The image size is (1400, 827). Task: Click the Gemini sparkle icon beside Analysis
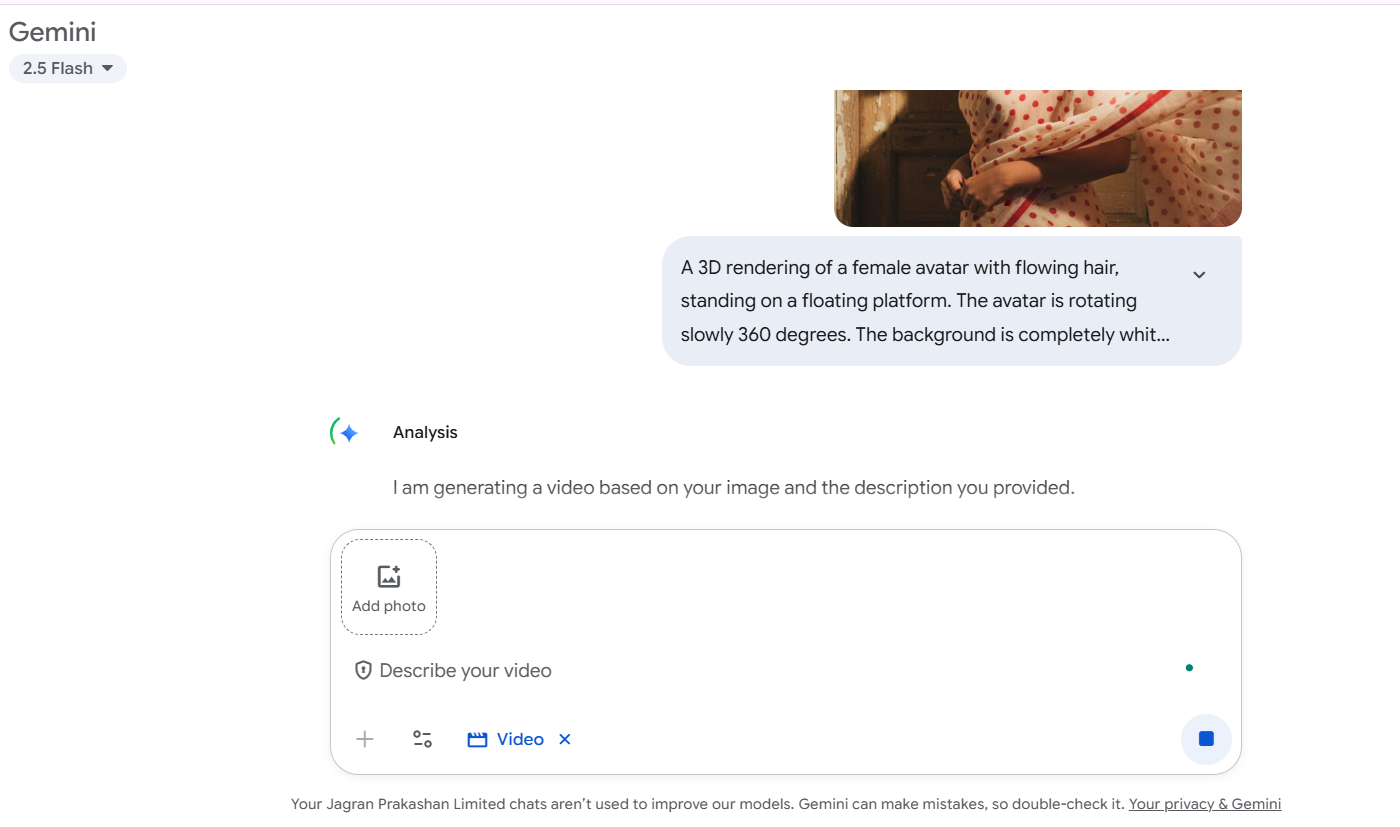[x=348, y=433]
